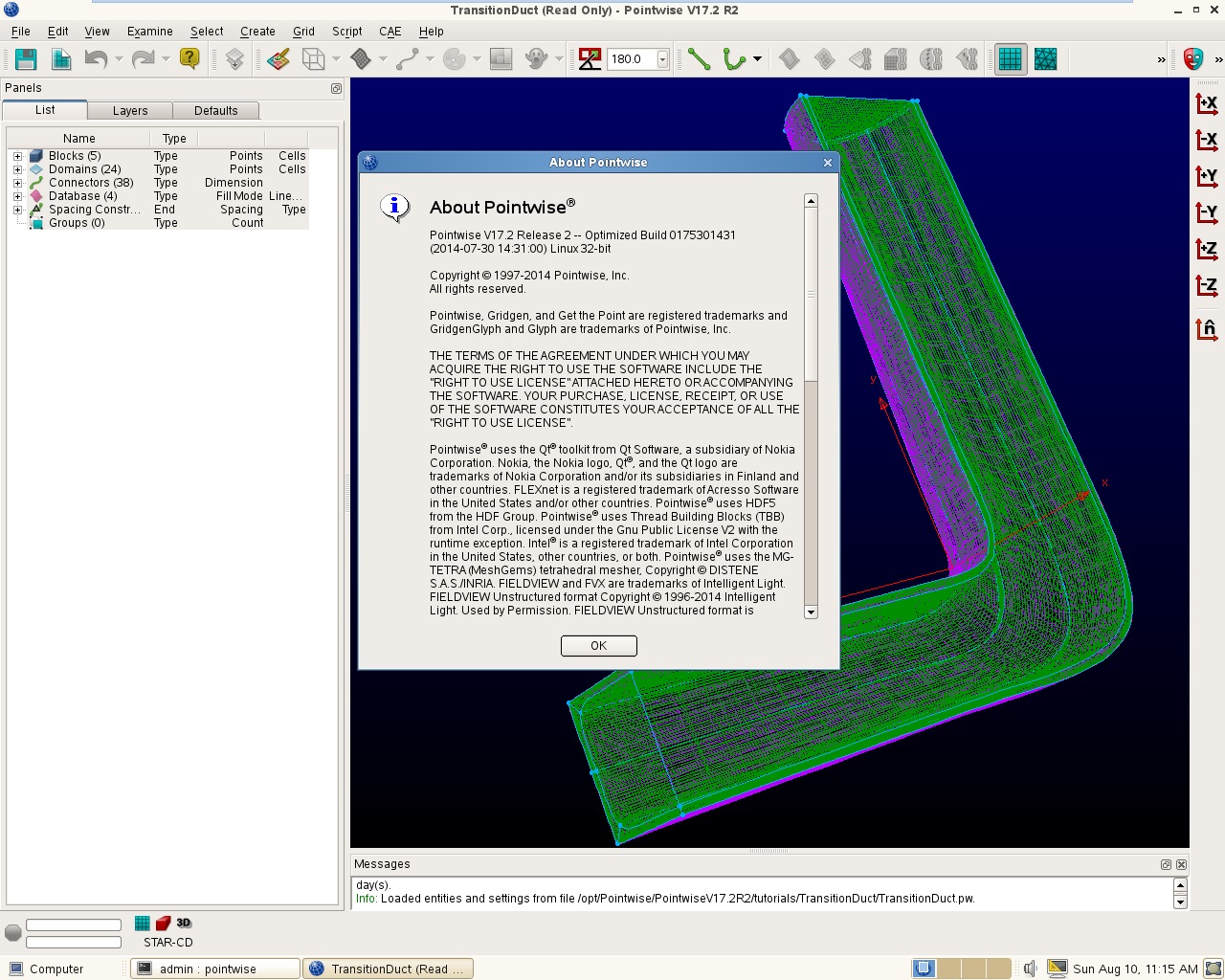Expand the Blocks (5) tree node

coord(17,156)
